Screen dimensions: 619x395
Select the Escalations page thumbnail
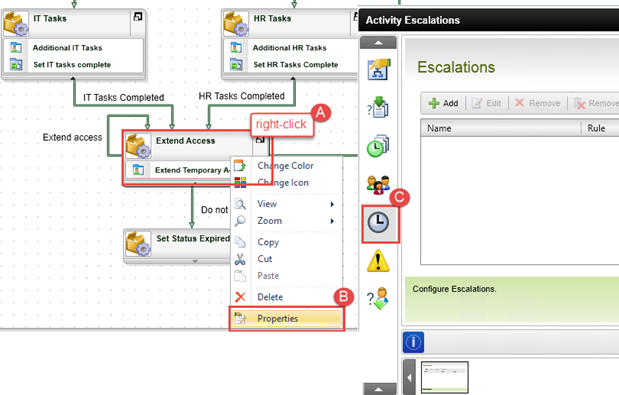coord(445,377)
